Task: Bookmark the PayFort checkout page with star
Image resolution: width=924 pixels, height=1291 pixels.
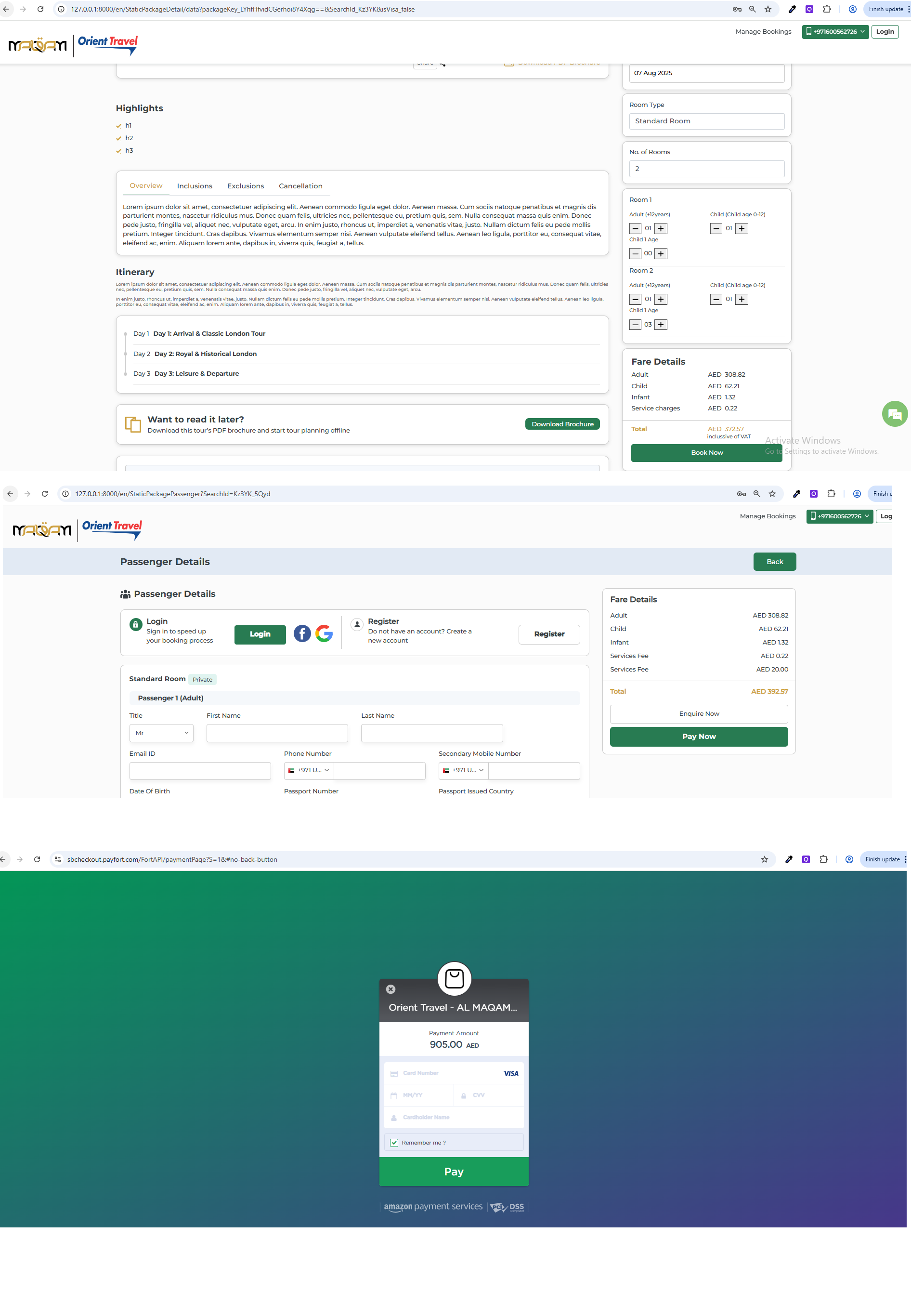Action: [x=775, y=871]
